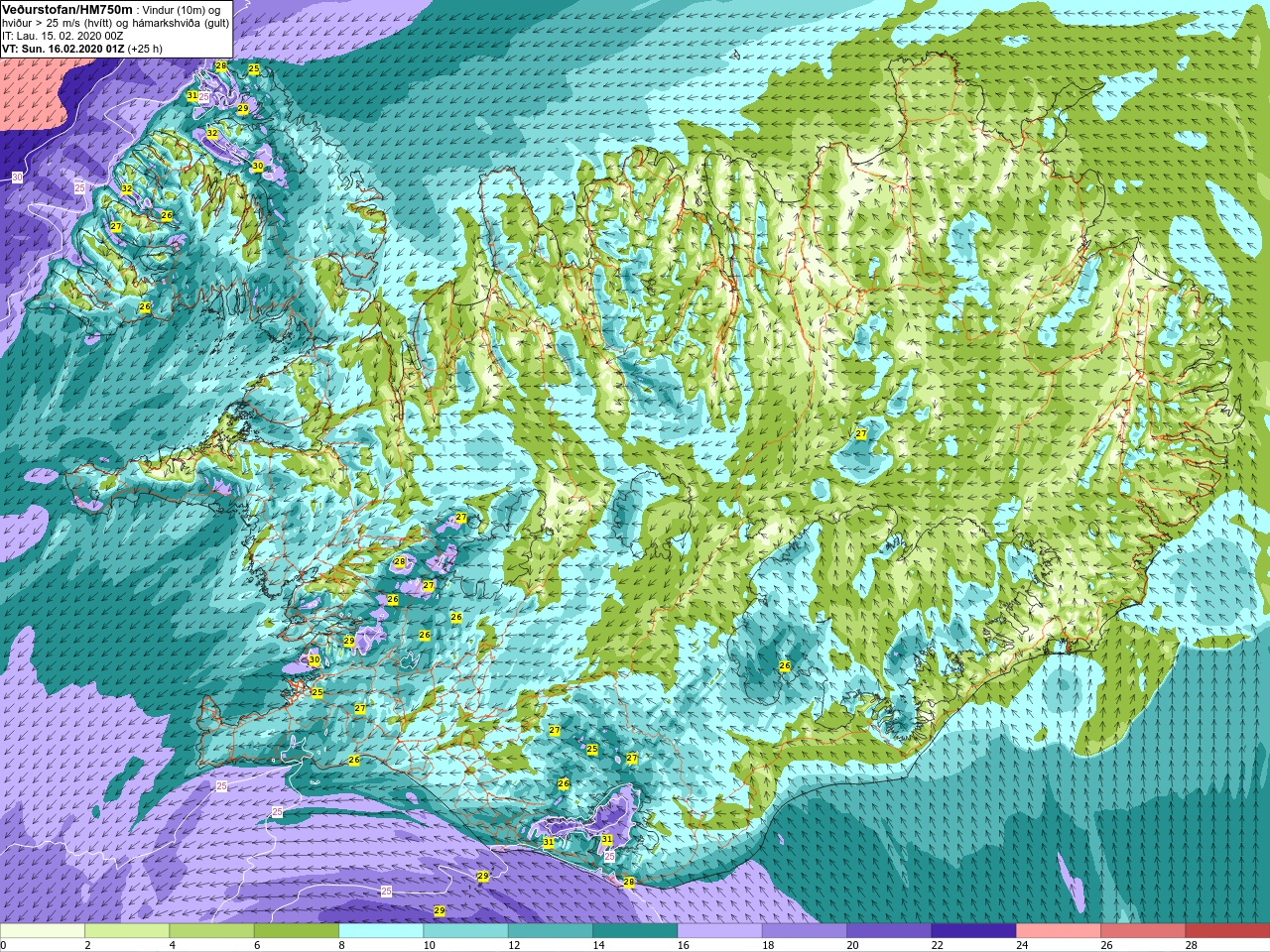Select the 'IT: Lau. 15. 02. 2020 00Z' line
The height and width of the screenshot is (952, 1270).
coord(63,36)
